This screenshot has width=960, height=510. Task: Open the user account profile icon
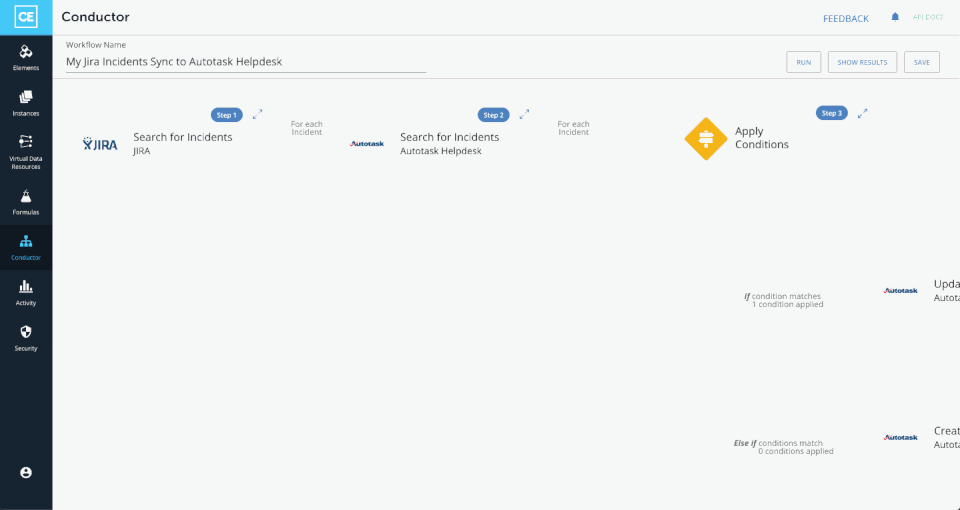pos(26,473)
